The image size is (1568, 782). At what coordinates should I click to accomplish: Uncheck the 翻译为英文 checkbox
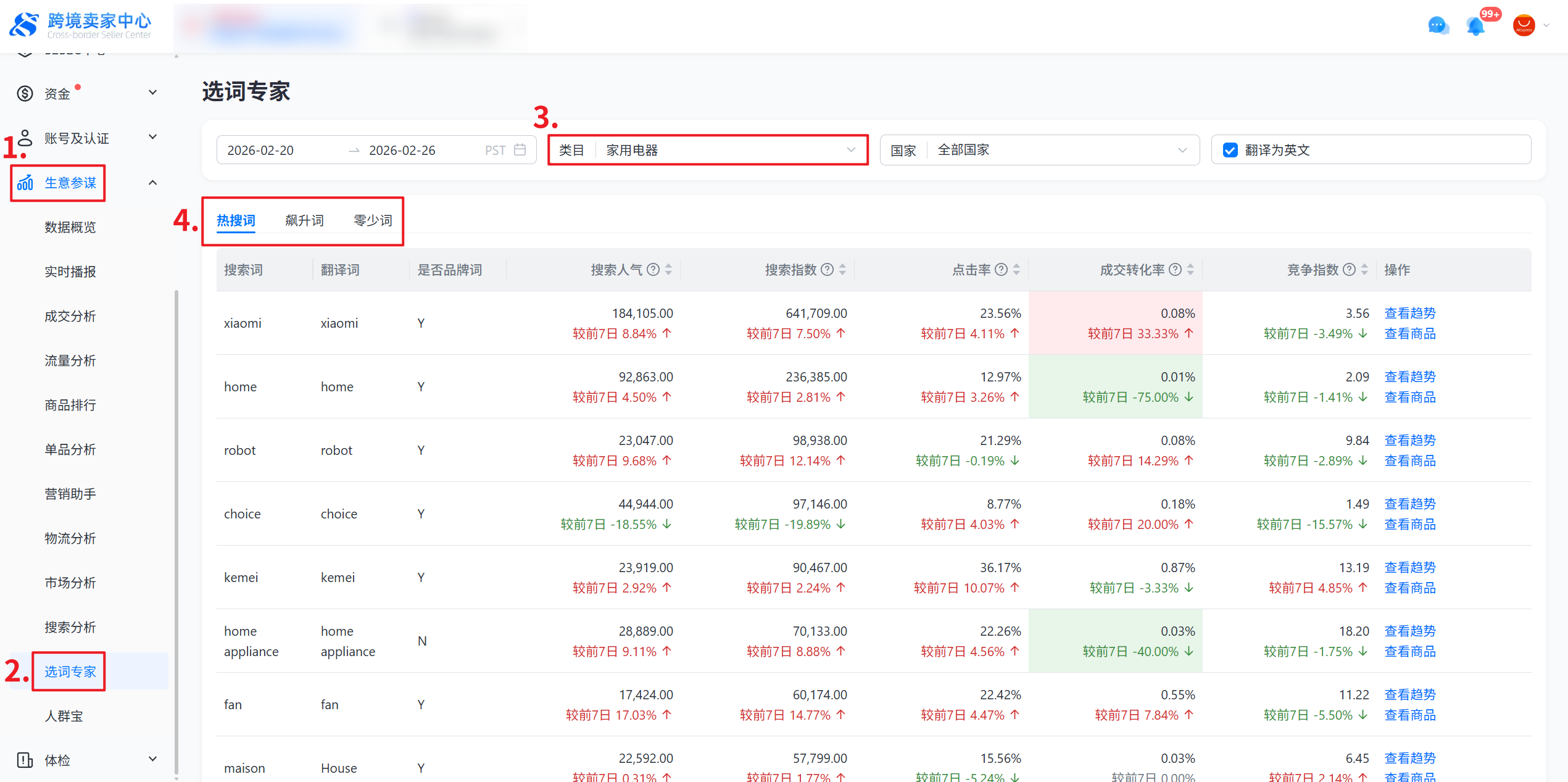click(1230, 150)
